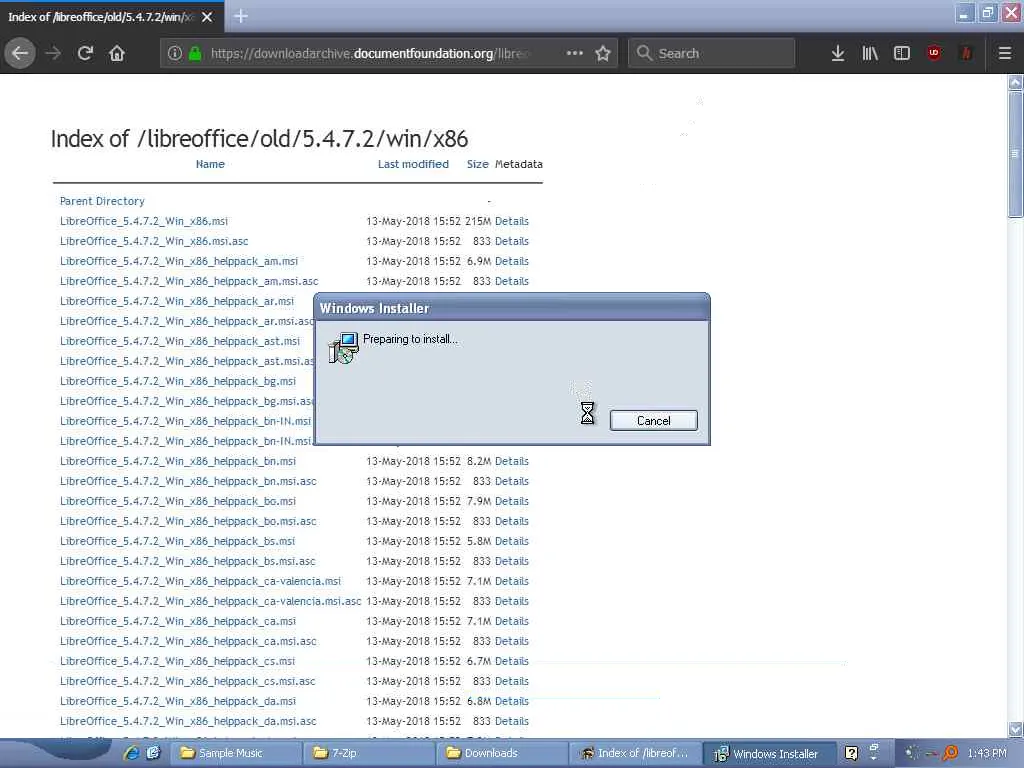Open the Library icon in toolbar
The height and width of the screenshot is (768, 1024).
point(870,53)
